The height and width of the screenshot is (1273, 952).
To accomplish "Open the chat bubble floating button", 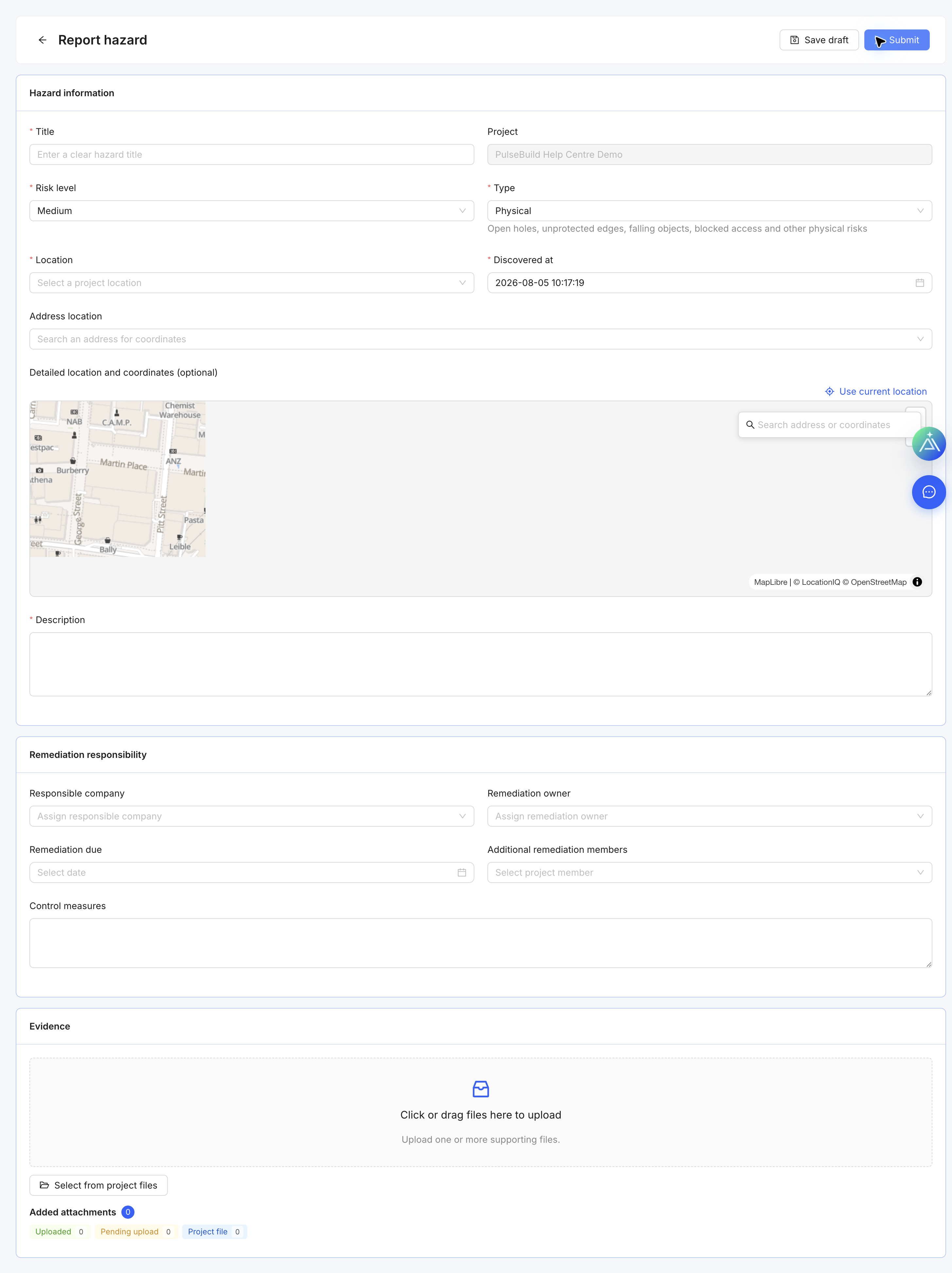I will (x=928, y=492).
